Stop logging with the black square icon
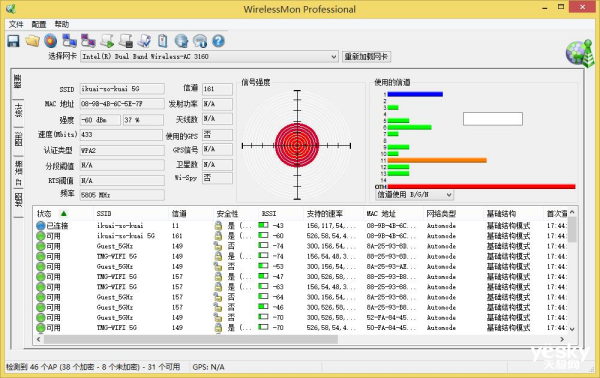600x378 pixels. (x=126, y=41)
